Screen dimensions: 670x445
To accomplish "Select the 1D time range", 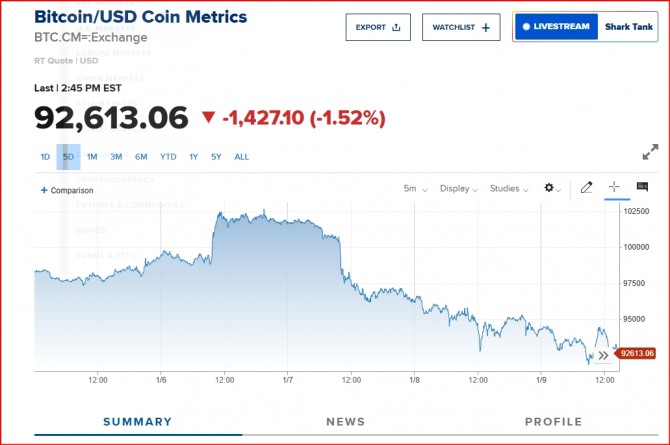I will (45, 157).
